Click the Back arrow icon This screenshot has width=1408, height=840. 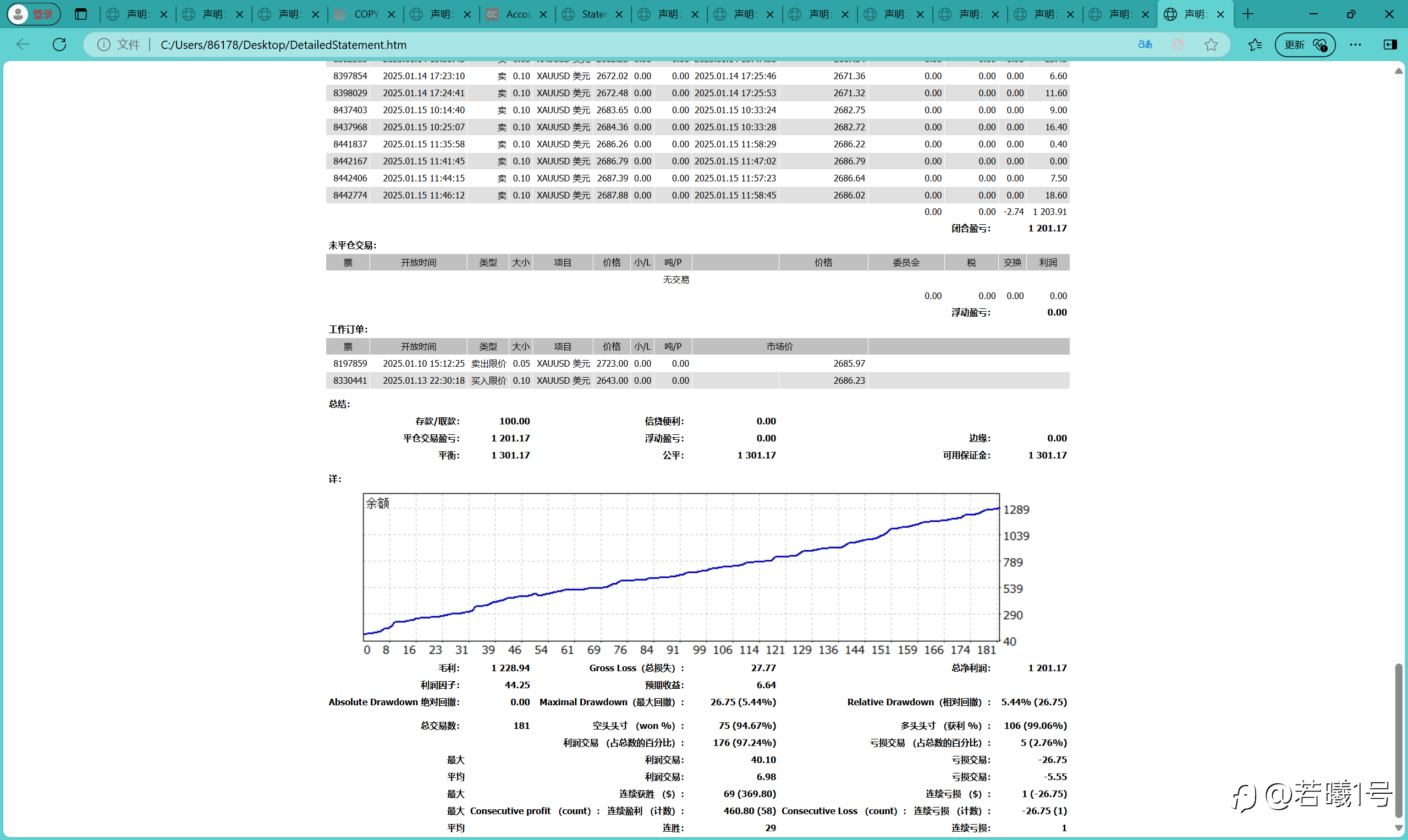(23, 44)
